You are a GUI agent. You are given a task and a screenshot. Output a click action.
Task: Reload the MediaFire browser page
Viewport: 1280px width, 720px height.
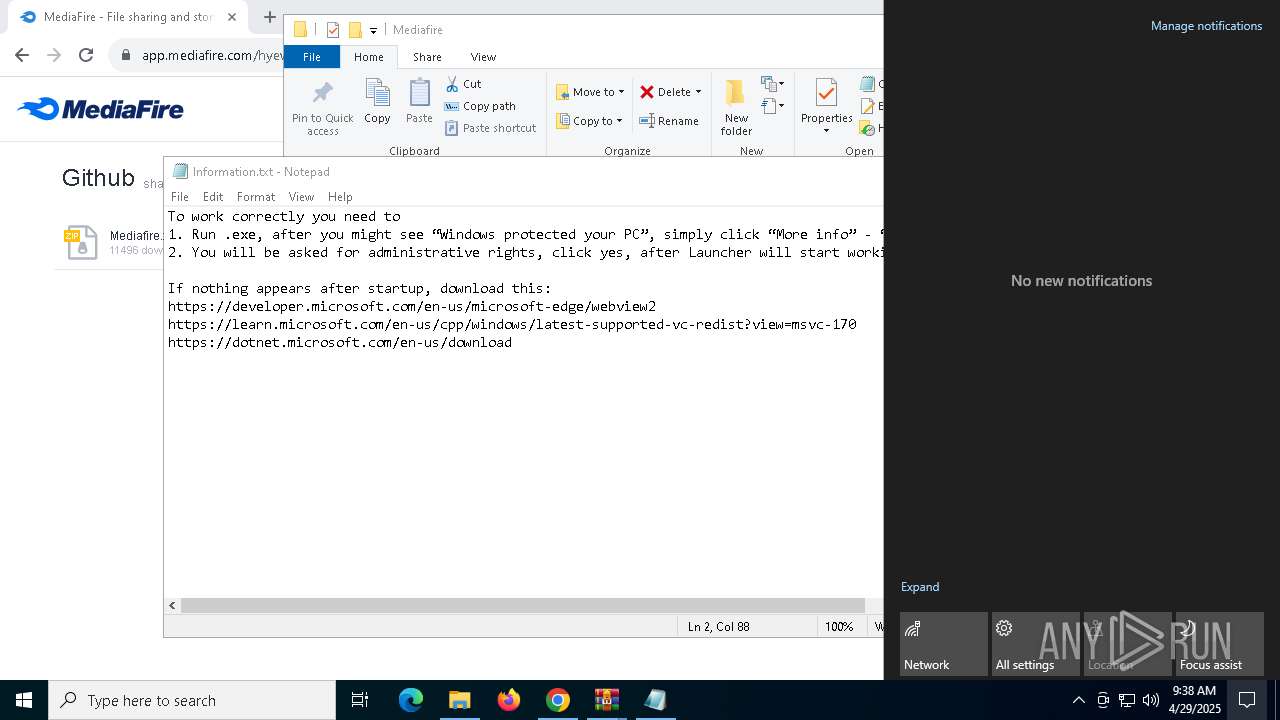pyautogui.click(x=86, y=55)
